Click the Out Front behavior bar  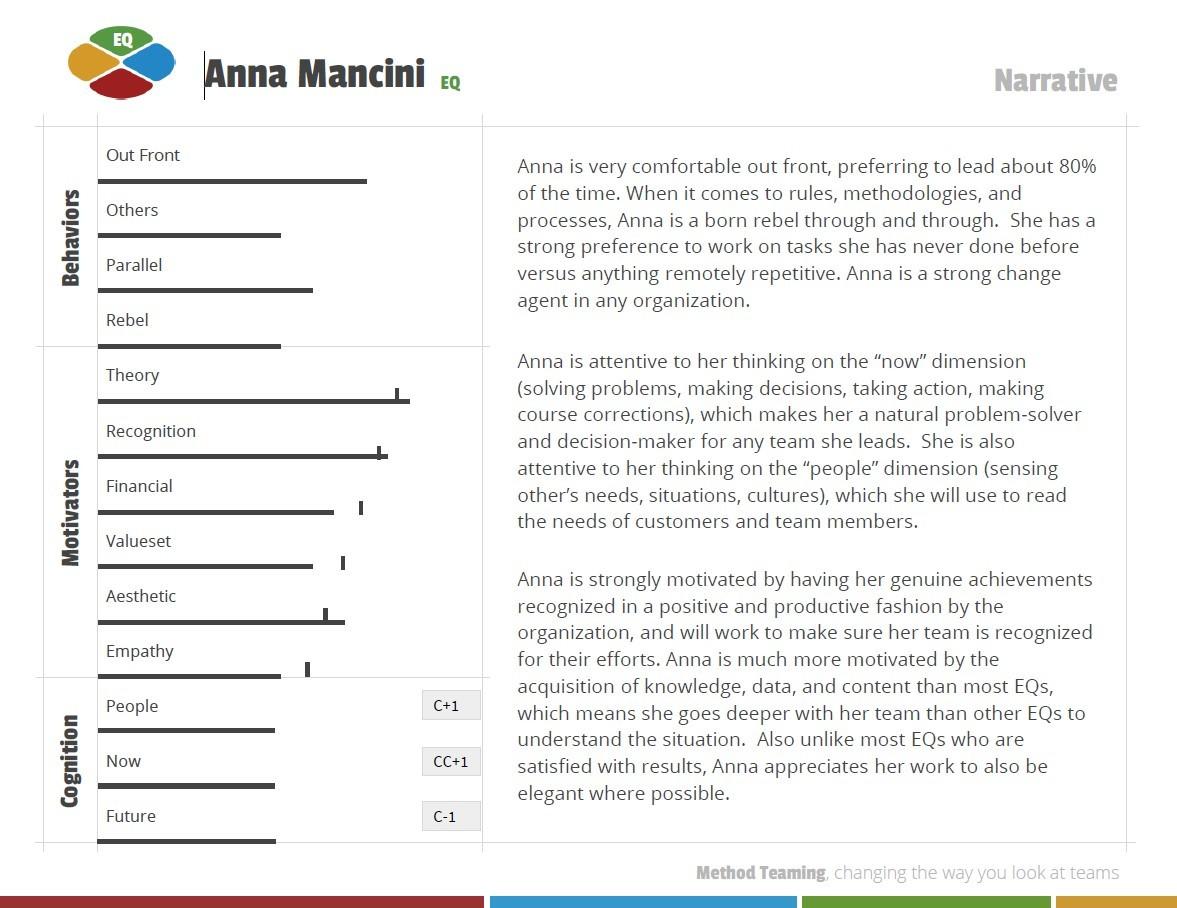tap(232, 181)
